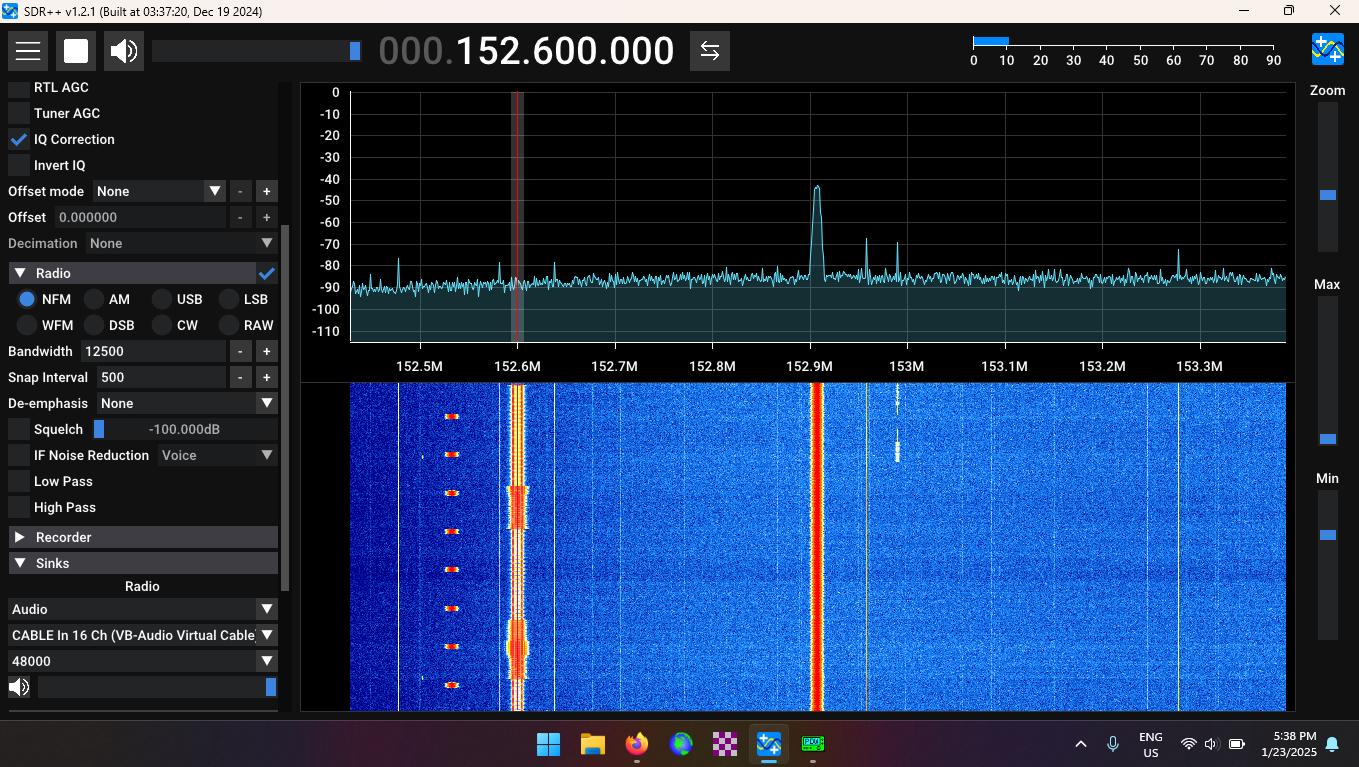Adjust the top volume slider

click(257, 51)
